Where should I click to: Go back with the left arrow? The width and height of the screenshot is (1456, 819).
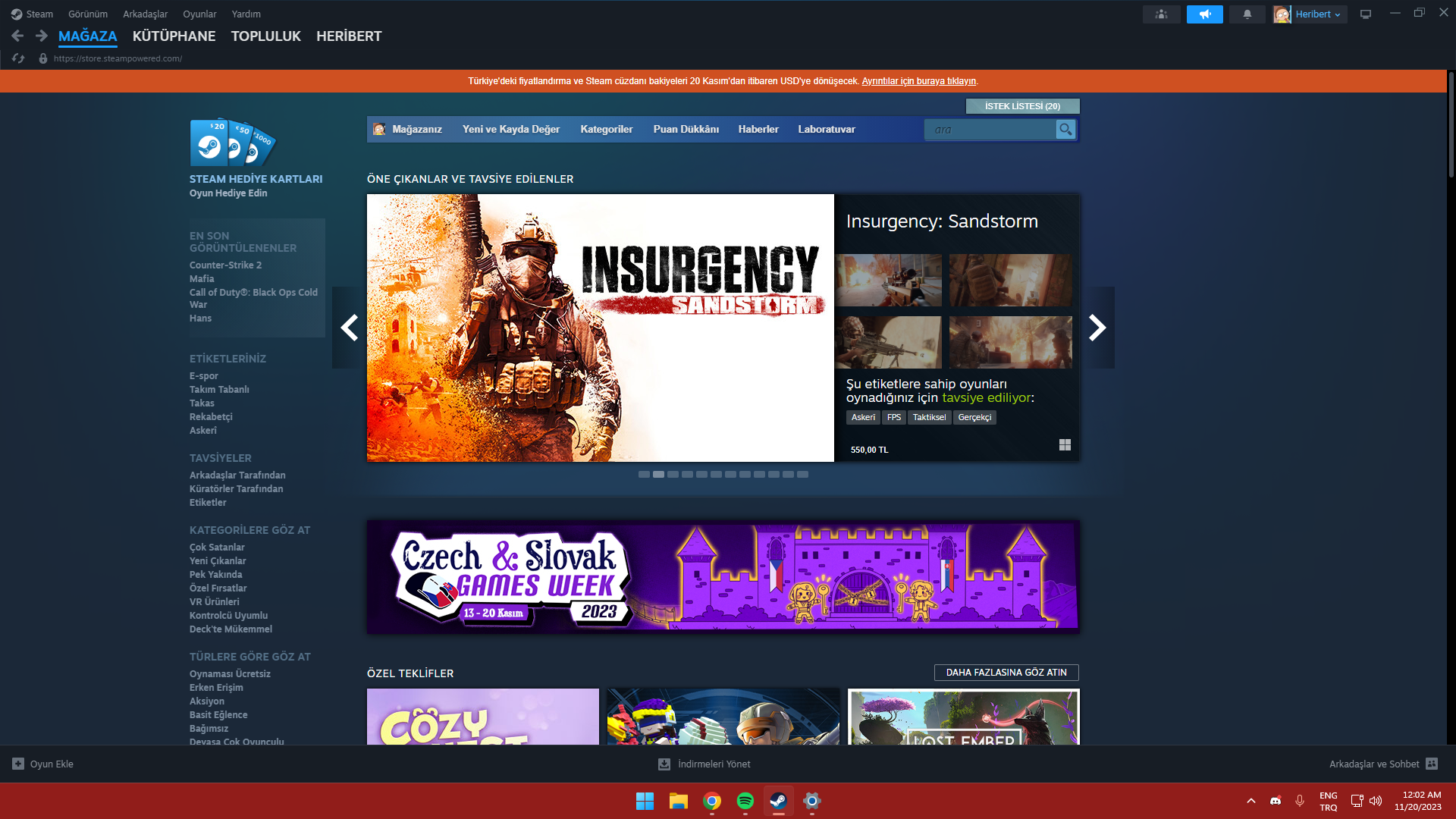(17, 36)
